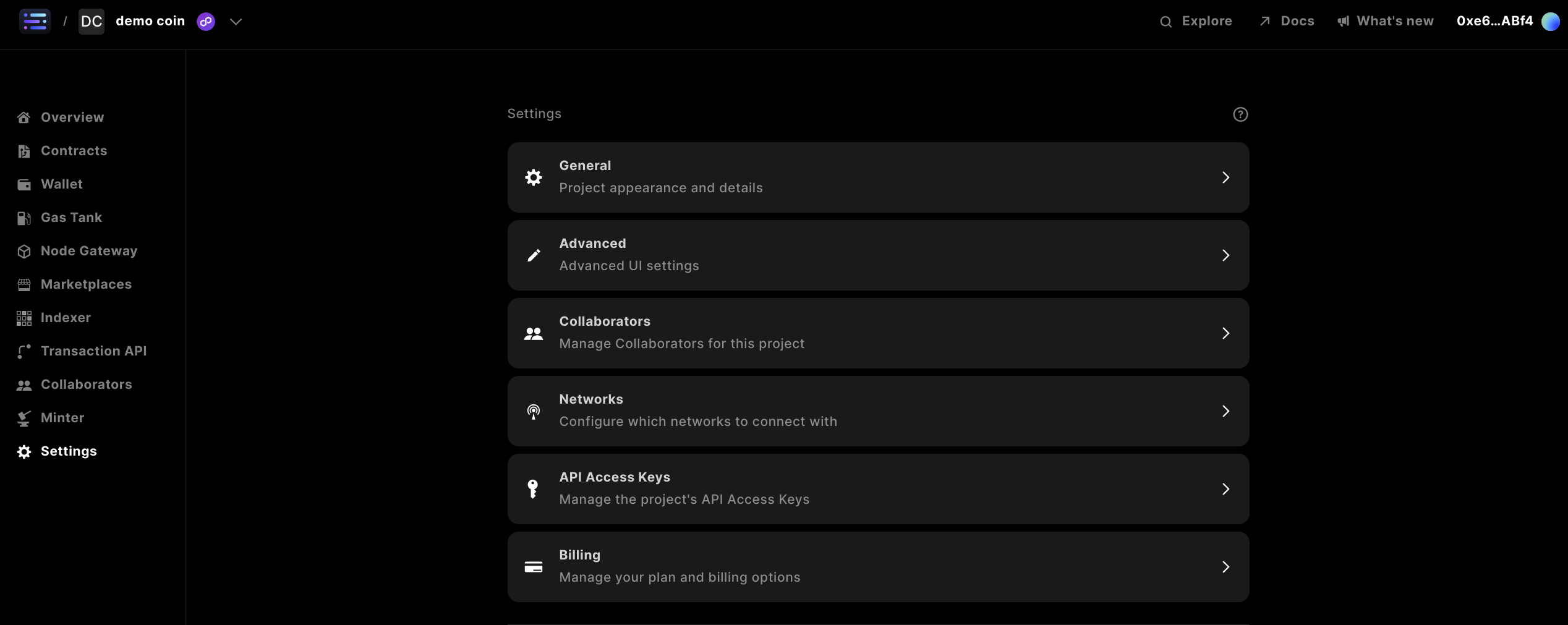
Task: Open the help question mark icon near Settings
Action: [1241, 114]
